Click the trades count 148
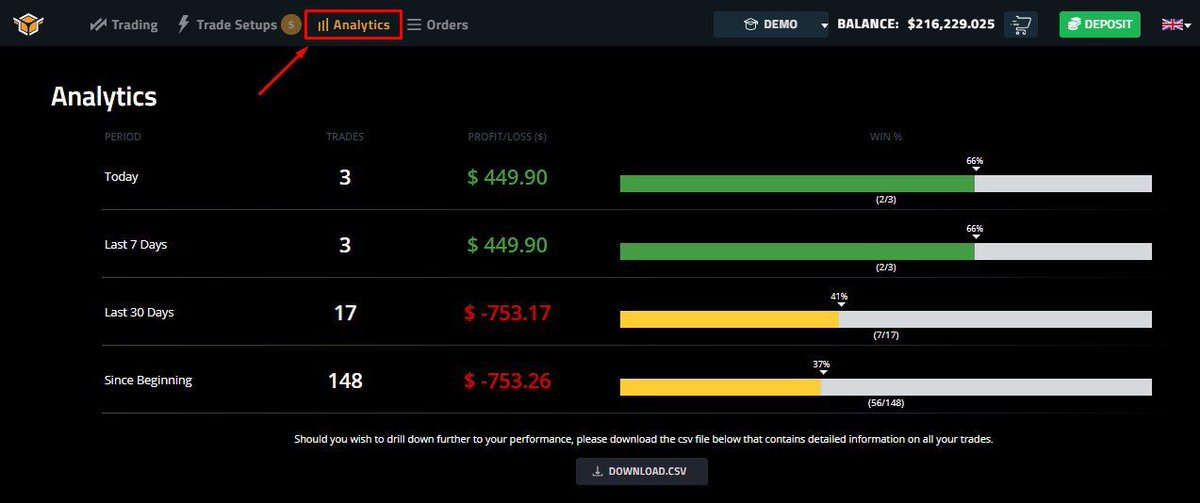This screenshot has height=503, width=1200. [345, 381]
